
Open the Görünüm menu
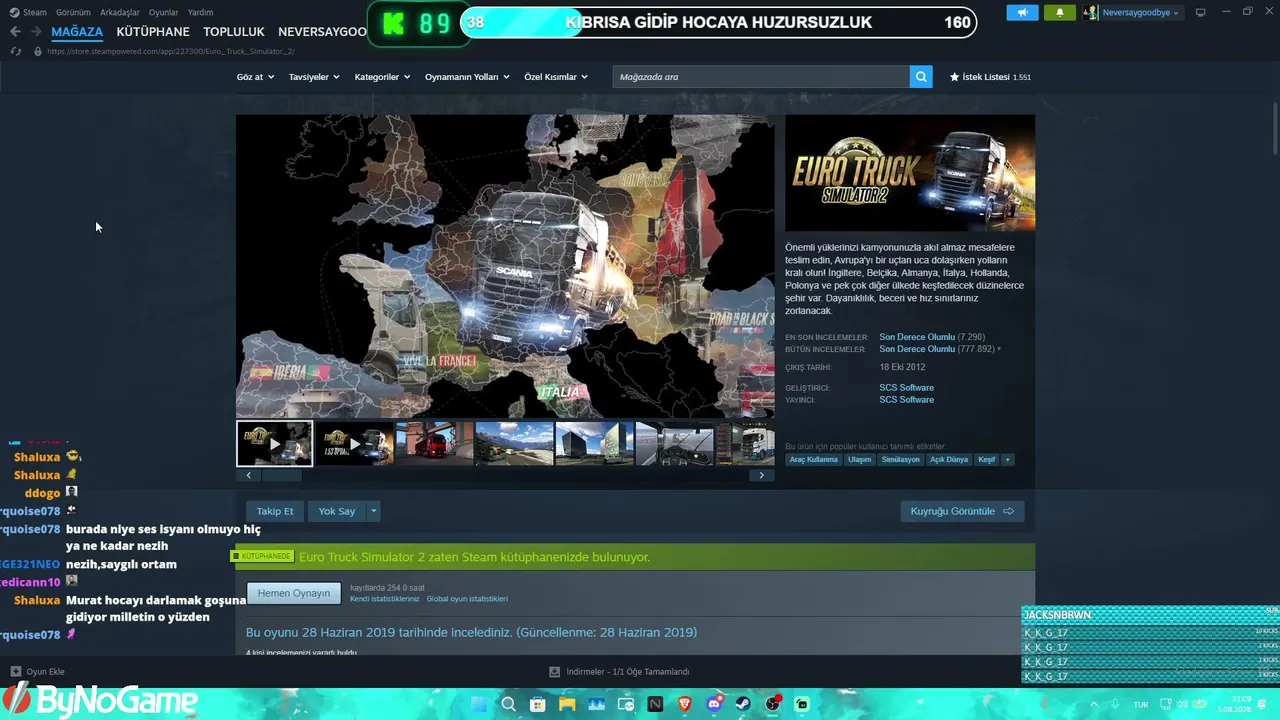point(73,13)
